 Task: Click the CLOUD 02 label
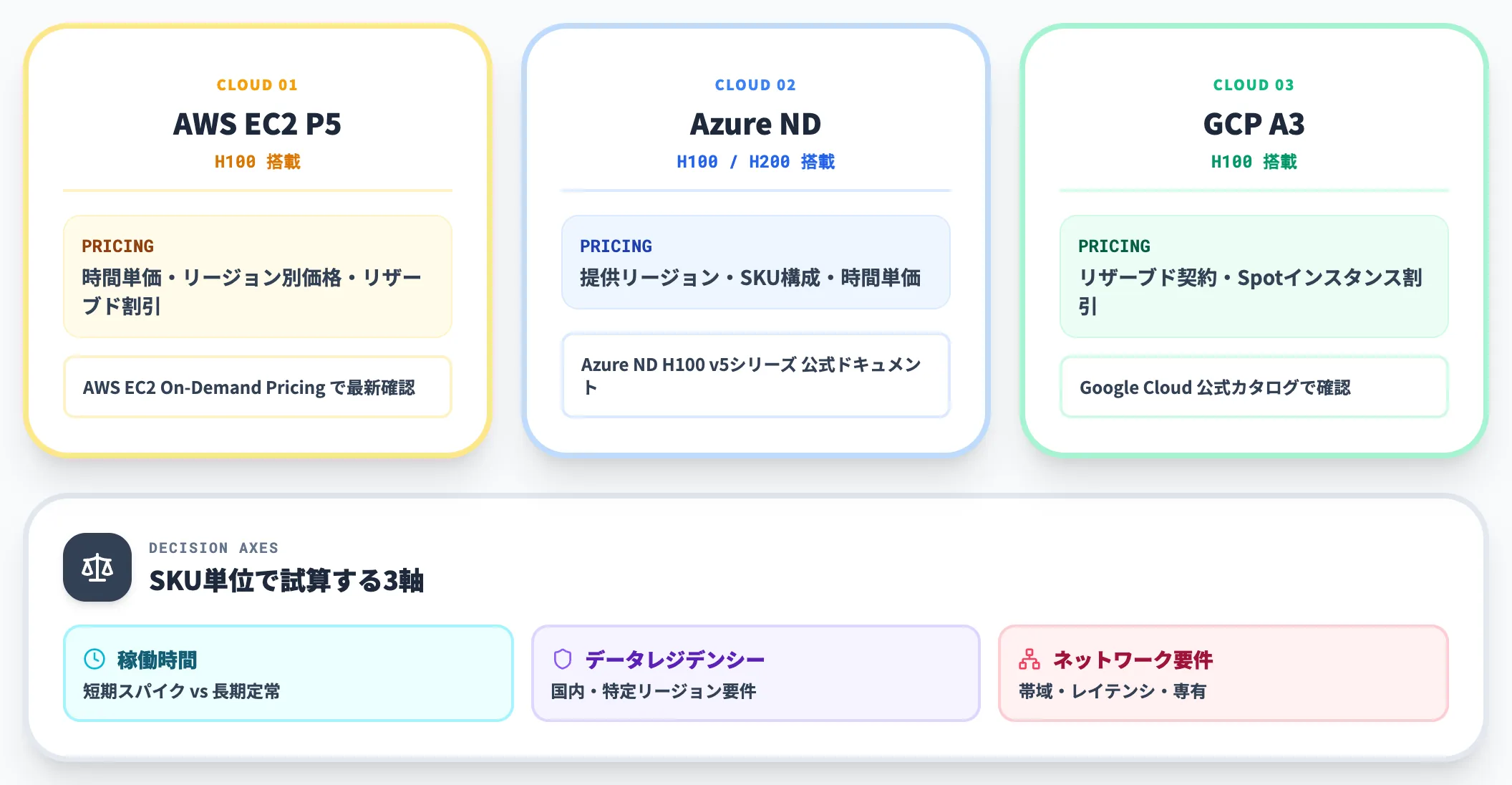click(756, 85)
